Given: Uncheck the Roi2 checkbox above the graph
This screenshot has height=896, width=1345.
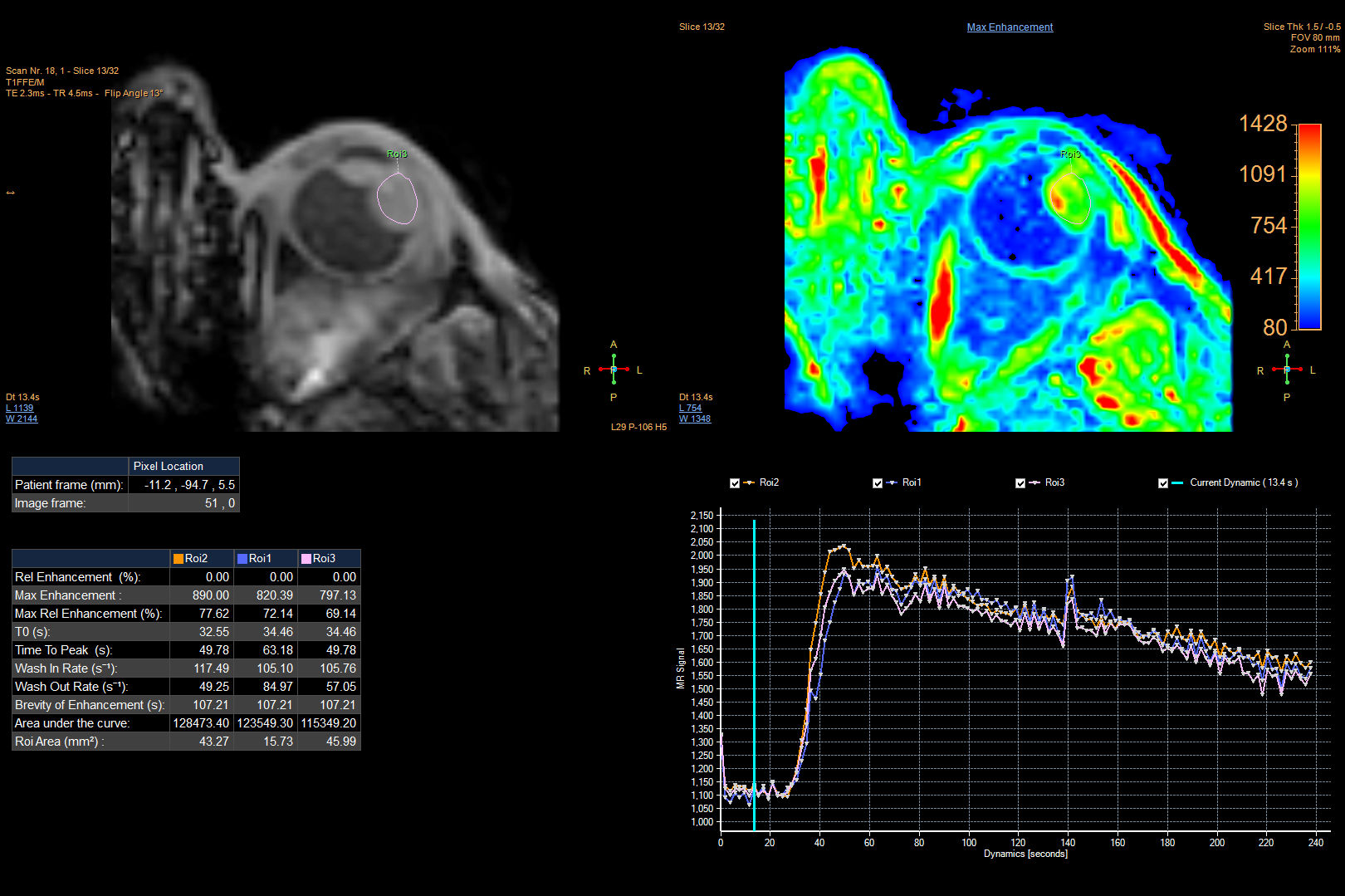Looking at the screenshot, I should 734,482.
